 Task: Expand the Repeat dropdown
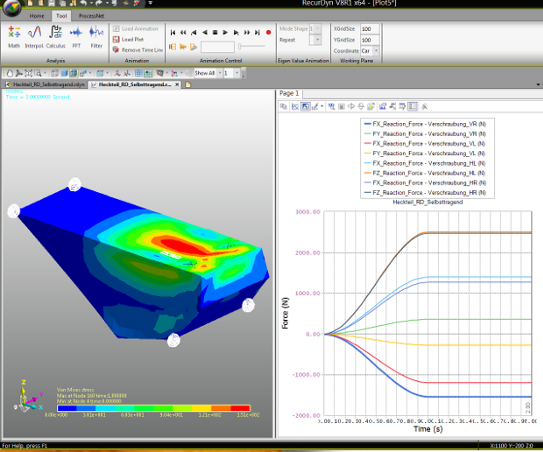[x=317, y=40]
